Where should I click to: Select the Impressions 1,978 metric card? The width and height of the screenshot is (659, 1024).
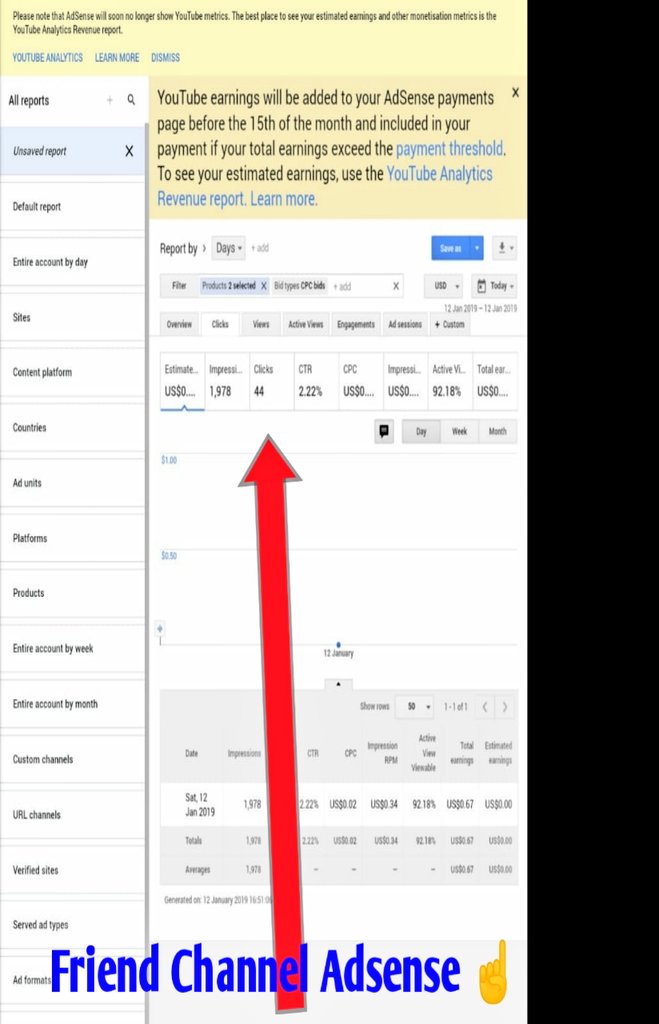coord(227,381)
